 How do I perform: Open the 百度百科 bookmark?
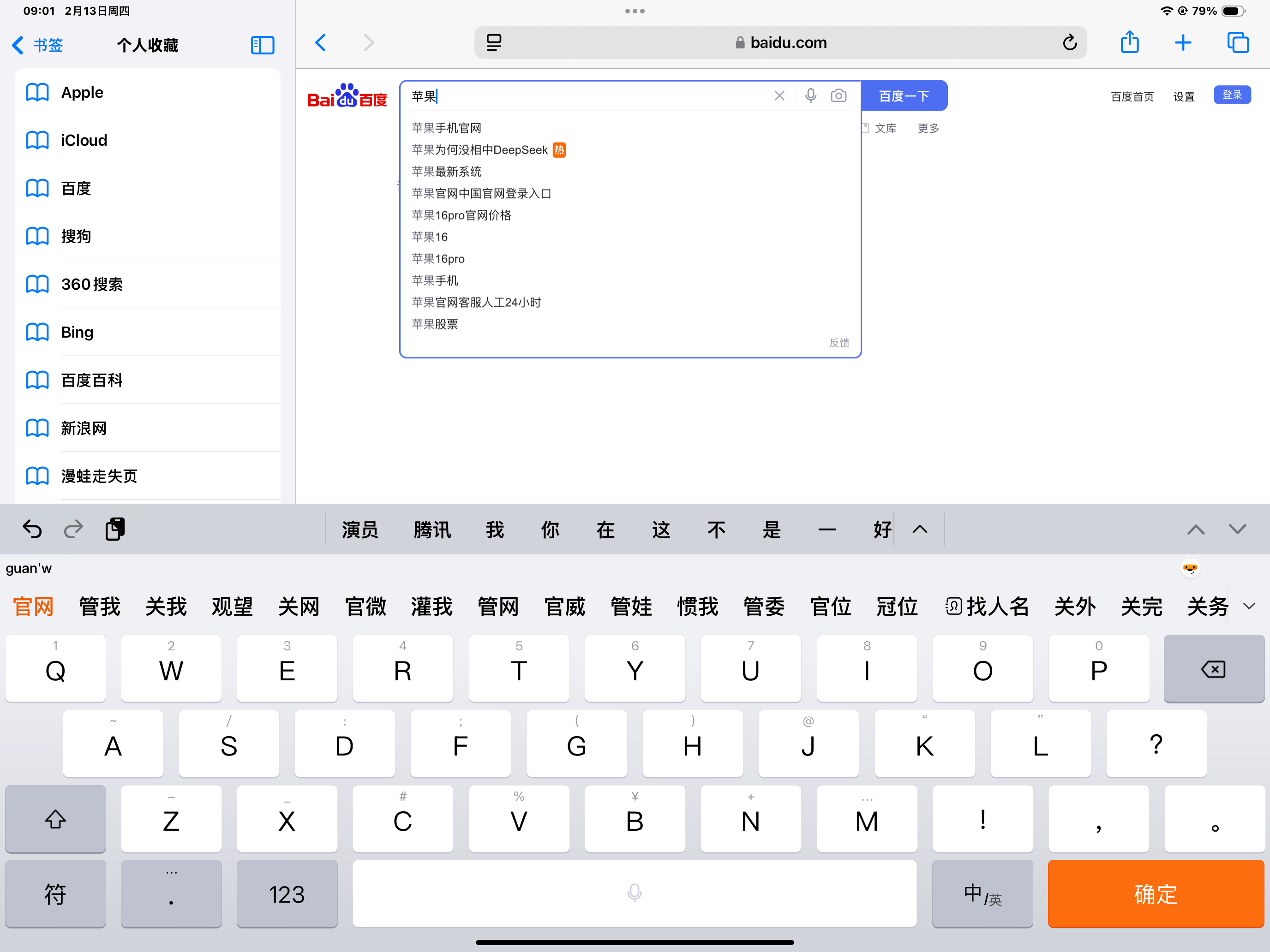click(x=92, y=380)
